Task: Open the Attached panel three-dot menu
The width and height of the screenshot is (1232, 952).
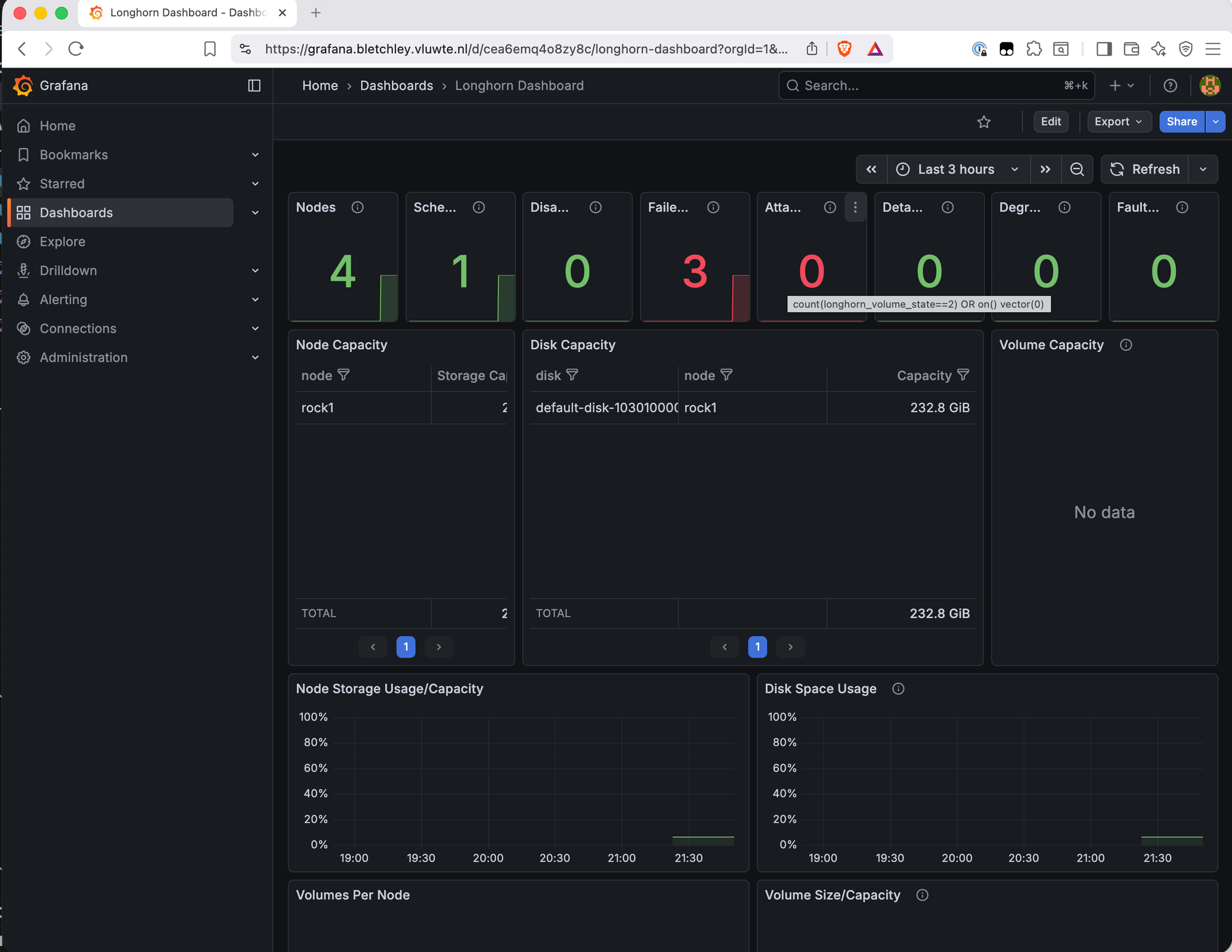Action: pyautogui.click(x=855, y=208)
